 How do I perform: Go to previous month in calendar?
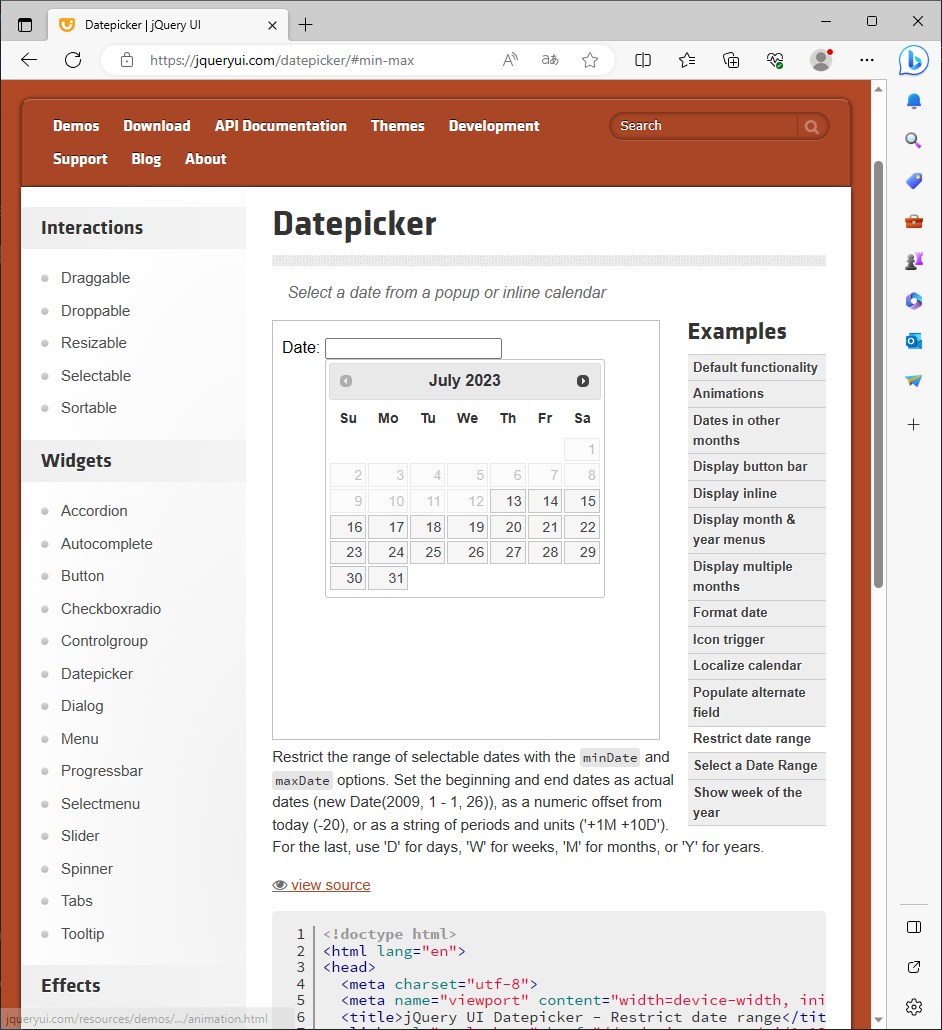click(x=346, y=381)
